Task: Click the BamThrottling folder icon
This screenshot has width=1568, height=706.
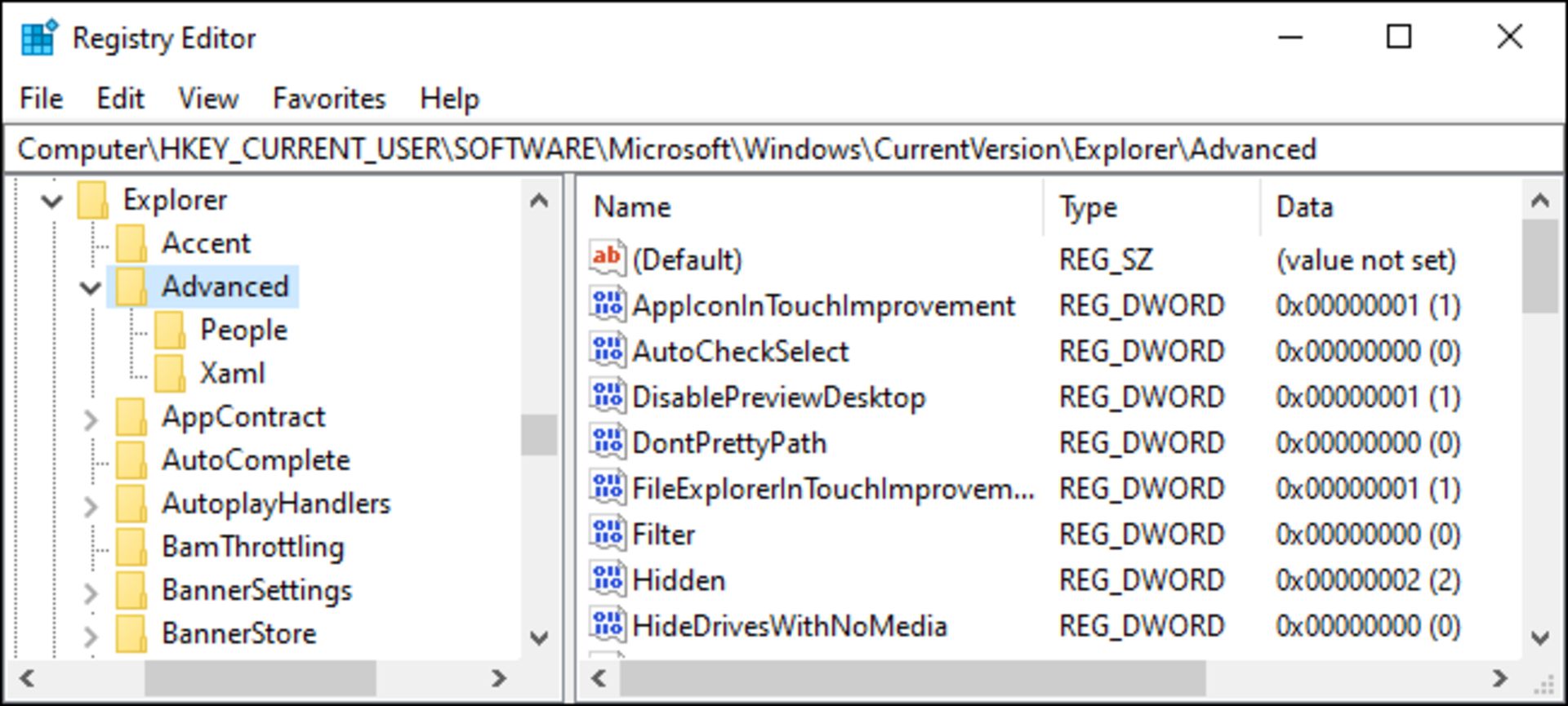Action: coord(131,547)
